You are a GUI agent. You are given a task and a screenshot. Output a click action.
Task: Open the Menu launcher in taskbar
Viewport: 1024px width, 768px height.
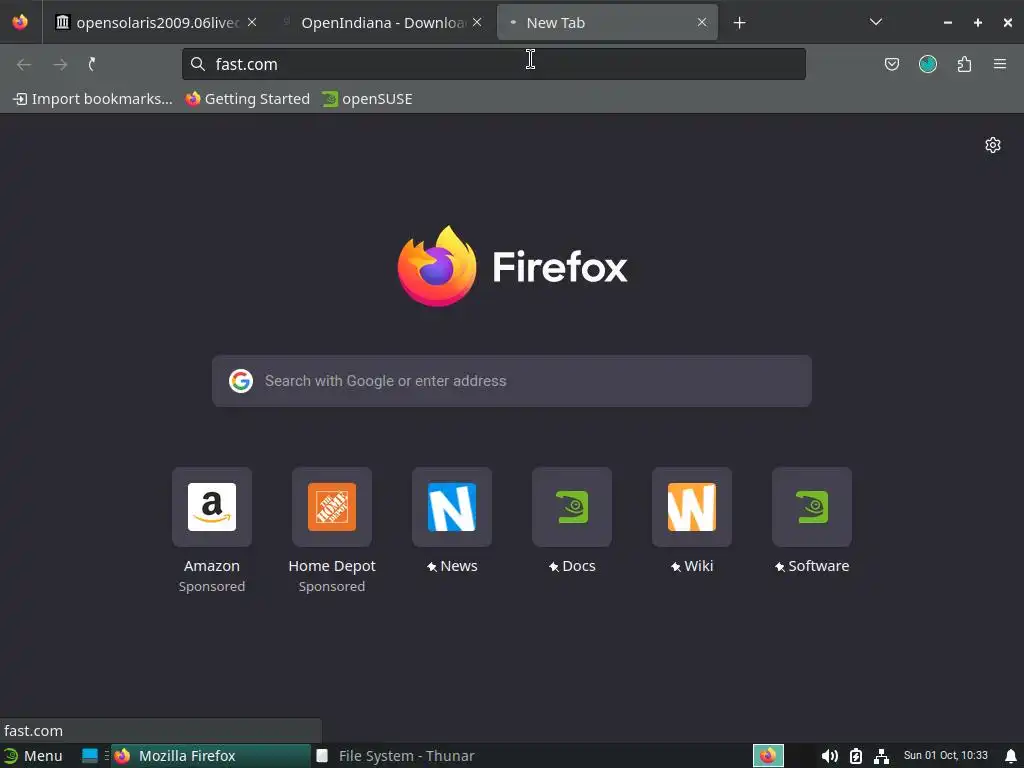(x=33, y=756)
